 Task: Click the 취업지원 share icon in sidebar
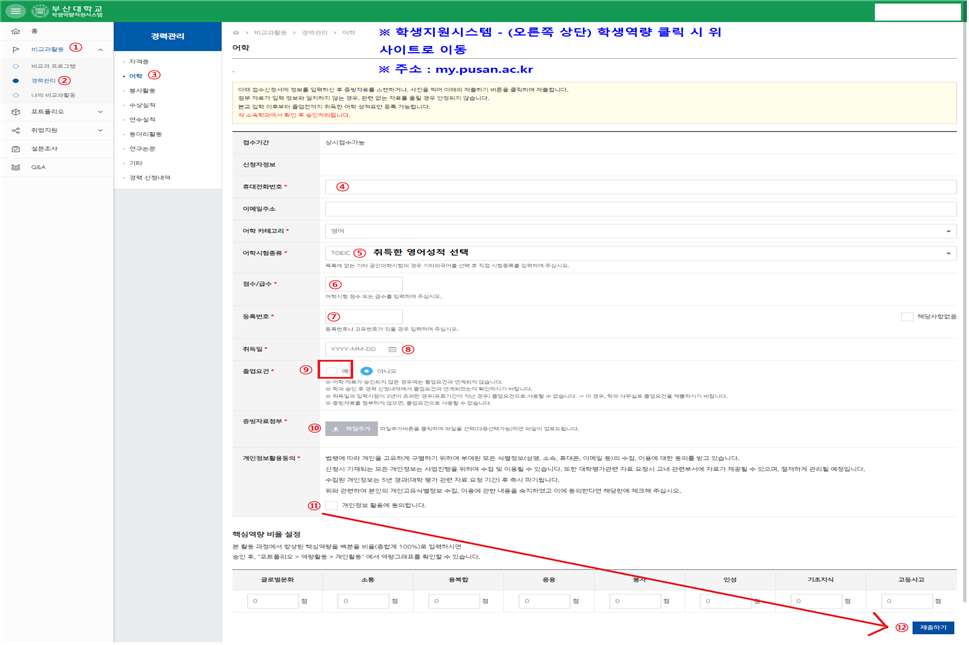(15, 131)
